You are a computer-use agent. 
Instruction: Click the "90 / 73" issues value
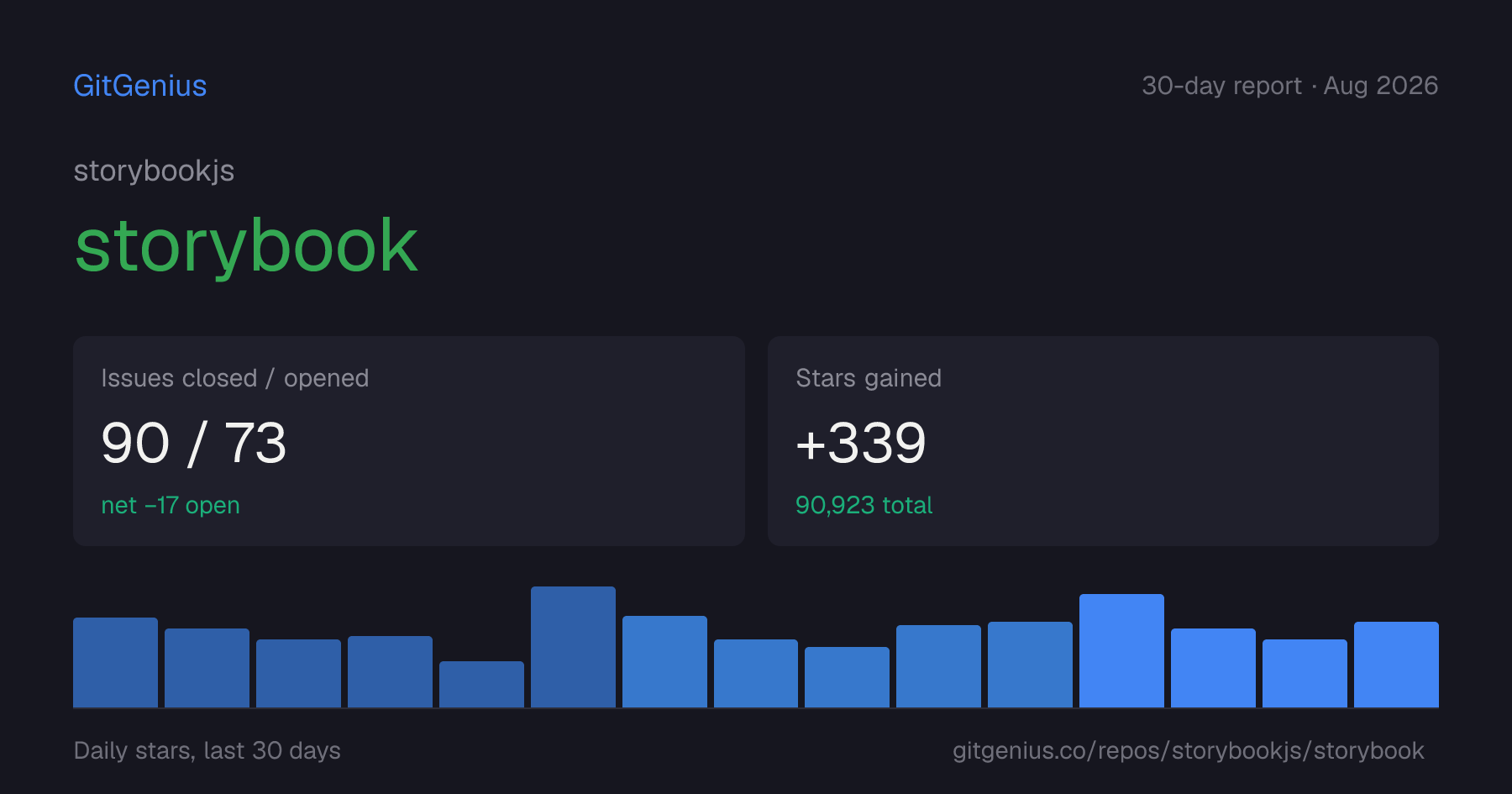coord(194,443)
